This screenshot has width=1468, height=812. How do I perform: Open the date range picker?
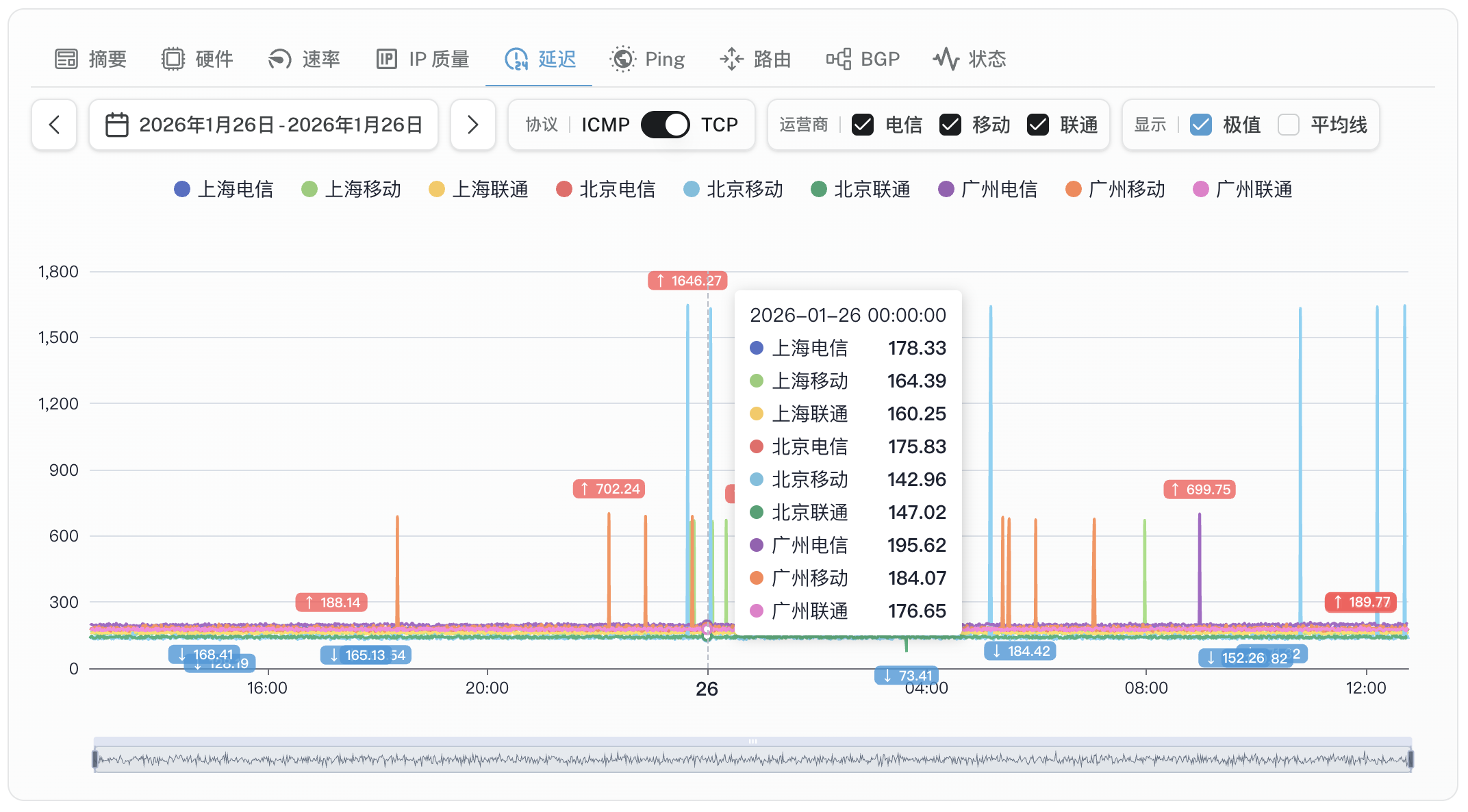(x=264, y=125)
